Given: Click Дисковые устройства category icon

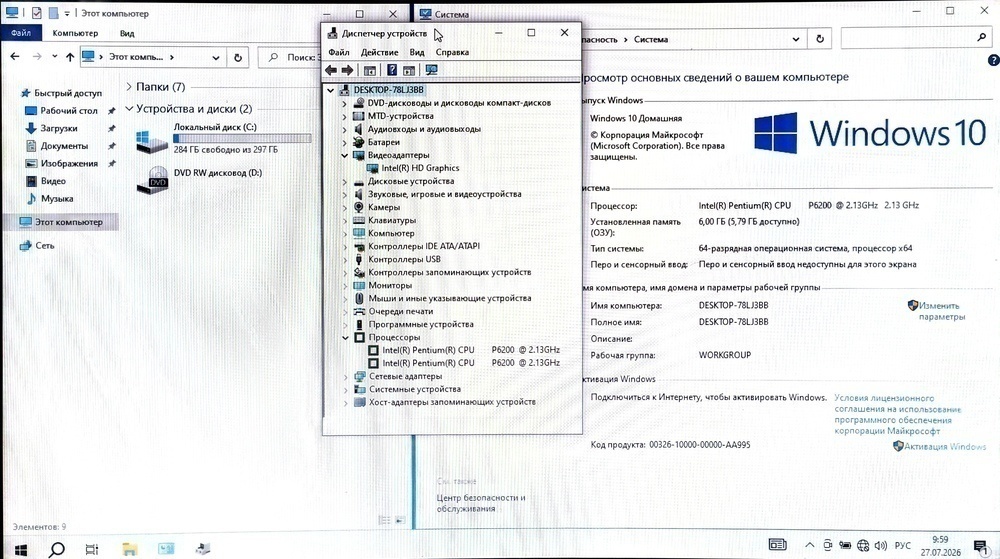Looking at the screenshot, I should [x=358, y=182].
